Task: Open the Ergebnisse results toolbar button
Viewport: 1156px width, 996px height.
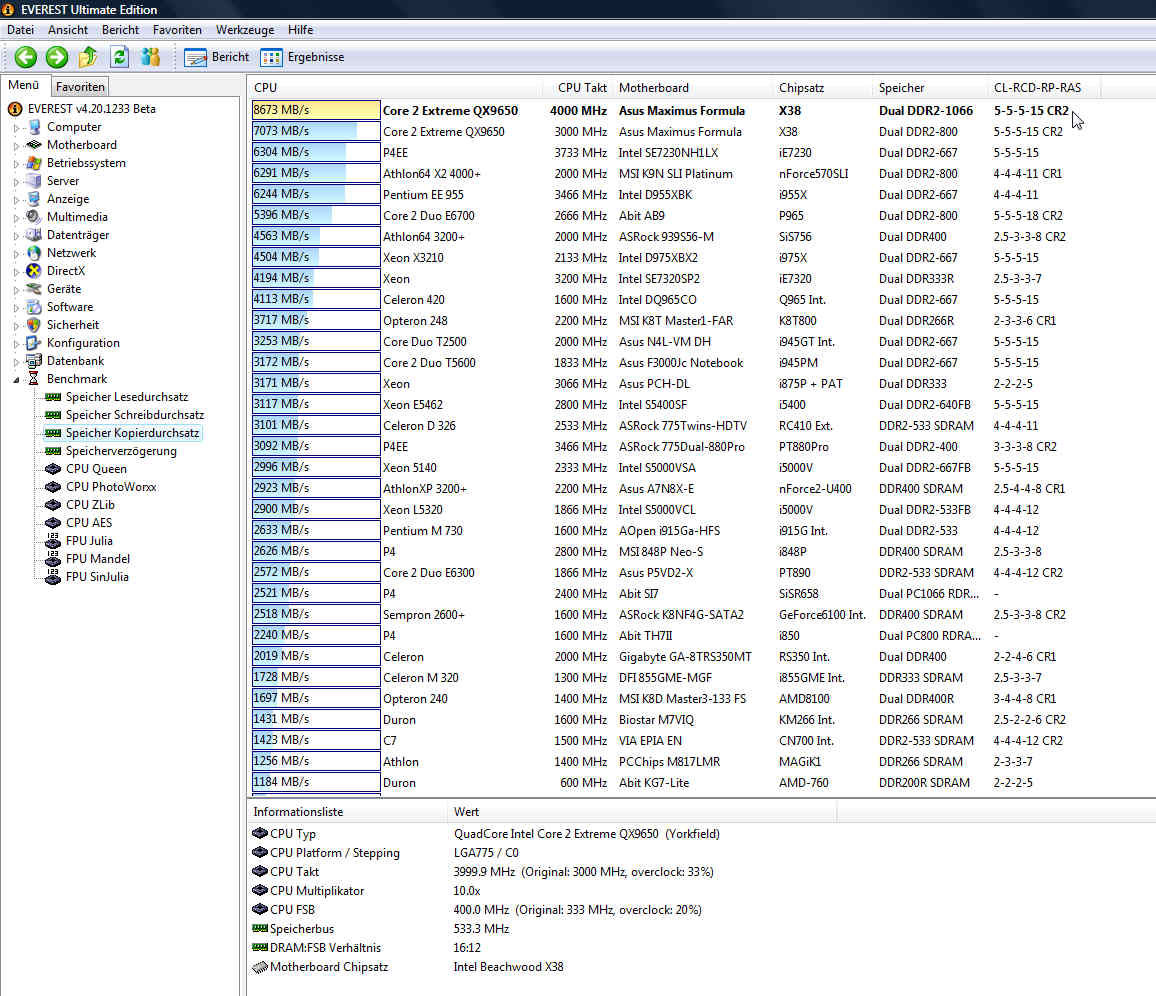Action: pos(303,57)
